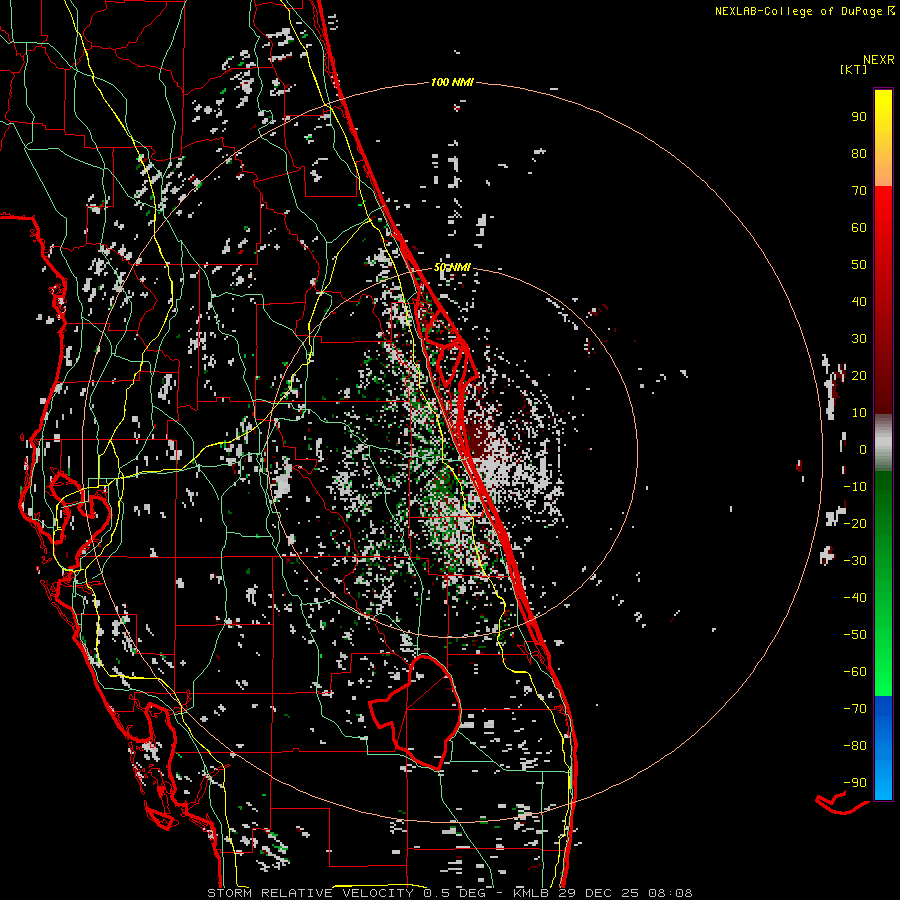Pick the dark red band near 30 knots

pyautogui.click(x=883, y=340)
